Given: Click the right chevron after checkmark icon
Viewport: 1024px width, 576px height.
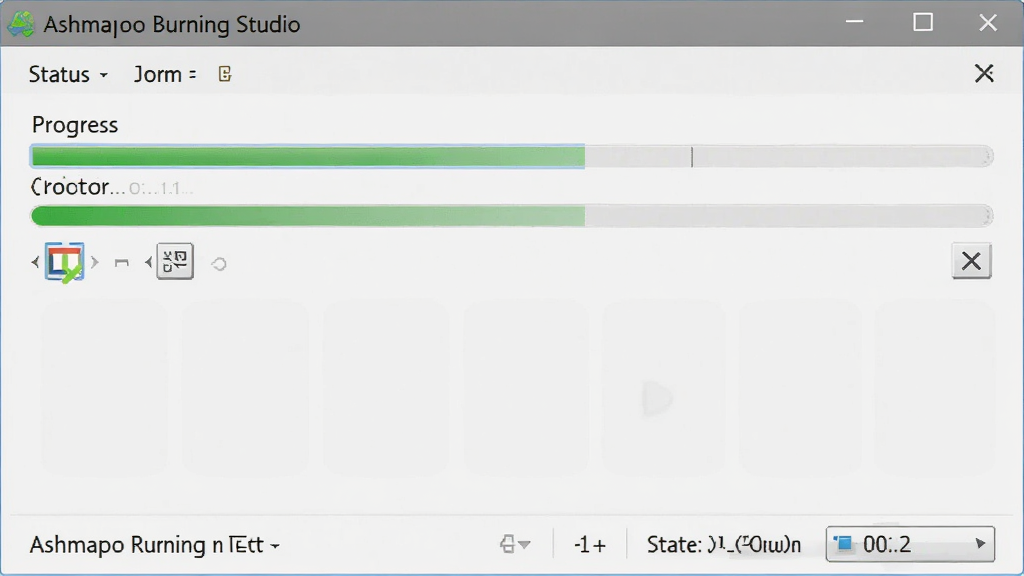Looking at the screenshot, I should pyautogui.click(x=95, y=263).
